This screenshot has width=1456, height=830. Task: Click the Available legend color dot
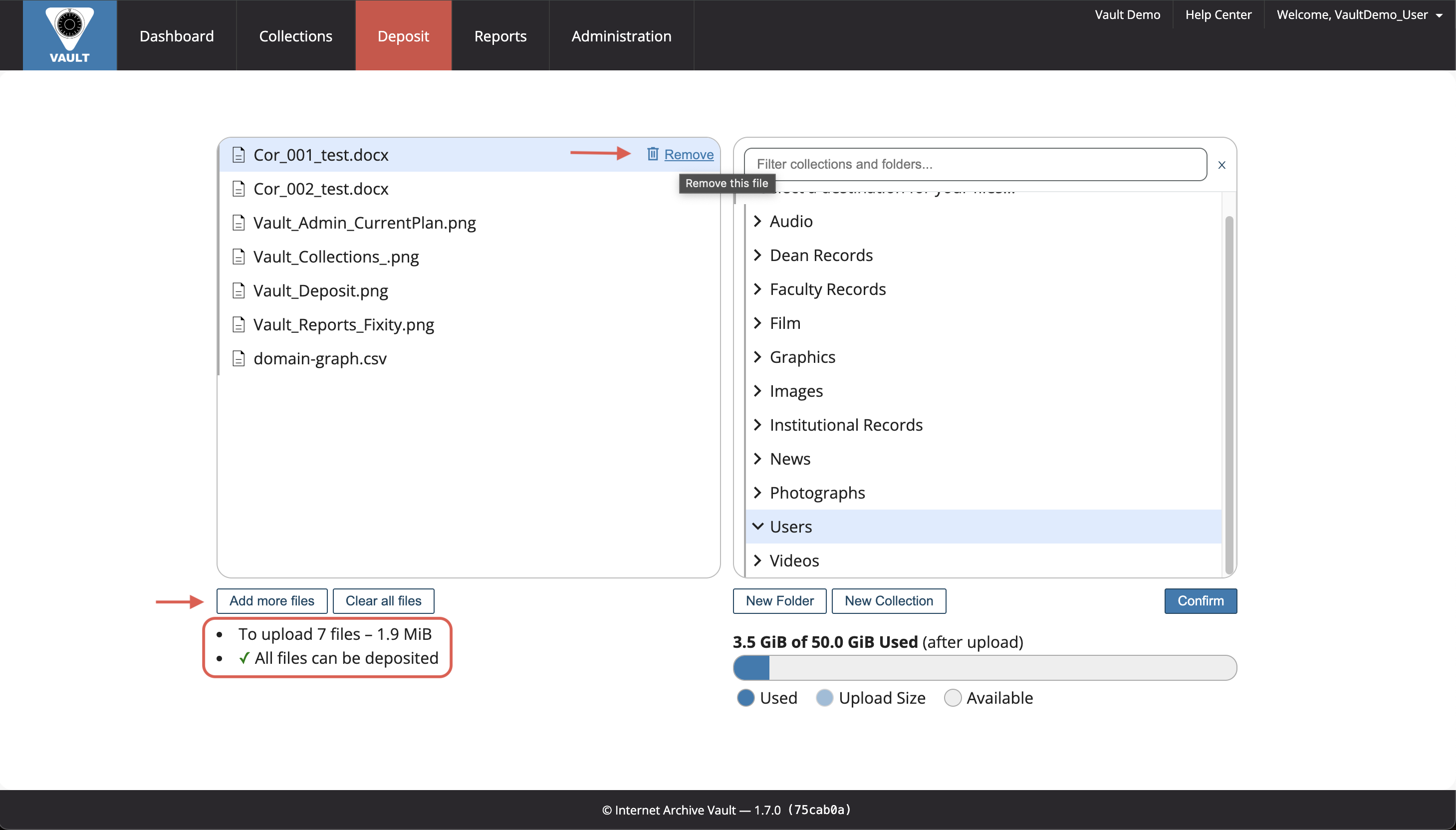coord(953,698)
